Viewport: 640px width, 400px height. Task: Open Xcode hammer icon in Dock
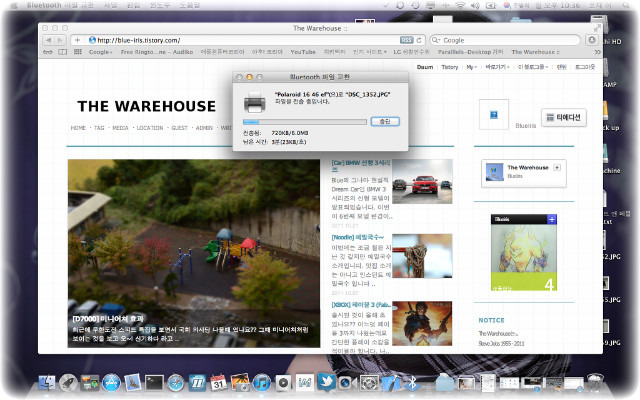[391, 382]
